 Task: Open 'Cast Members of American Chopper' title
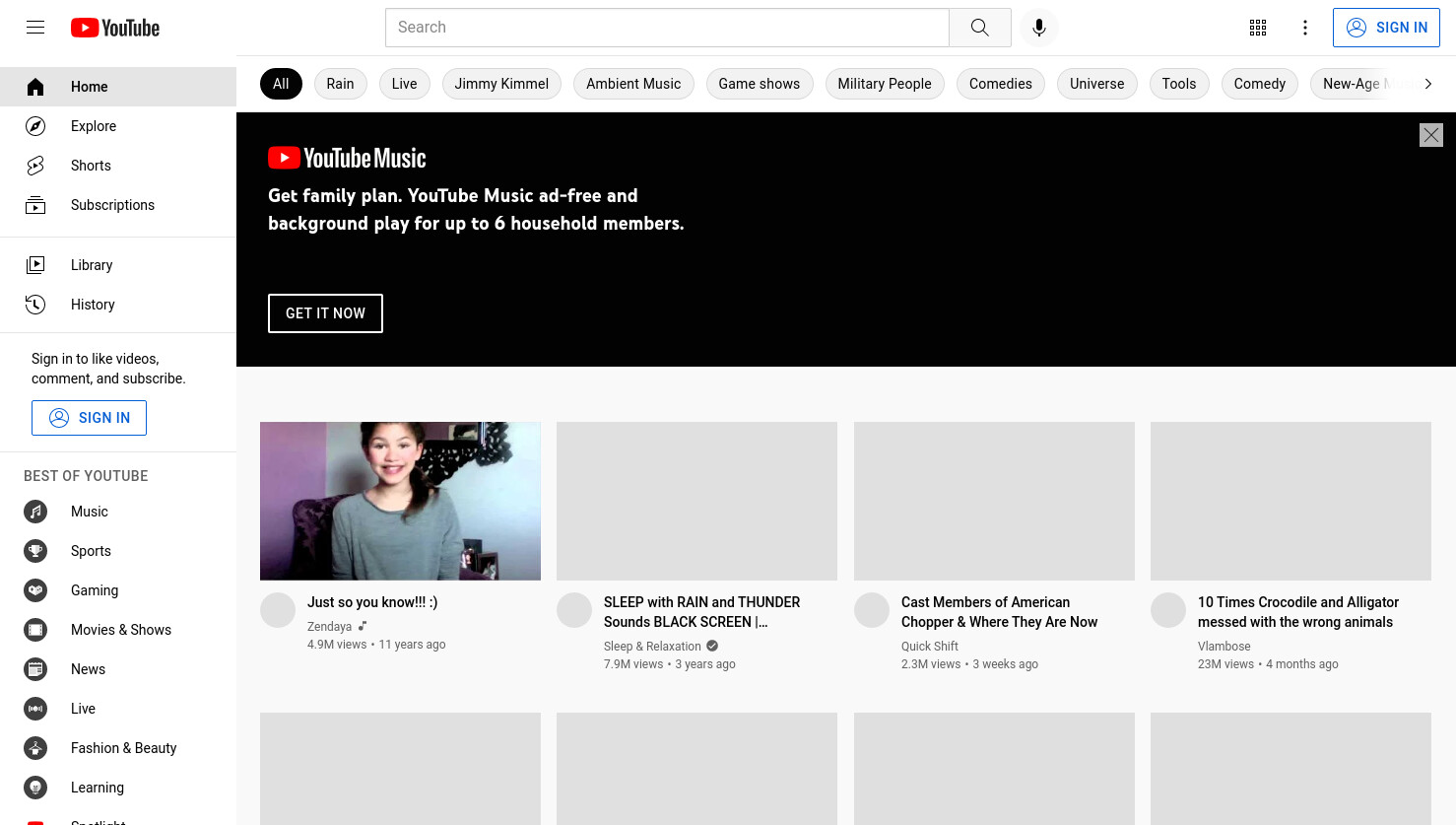(999, 612)
